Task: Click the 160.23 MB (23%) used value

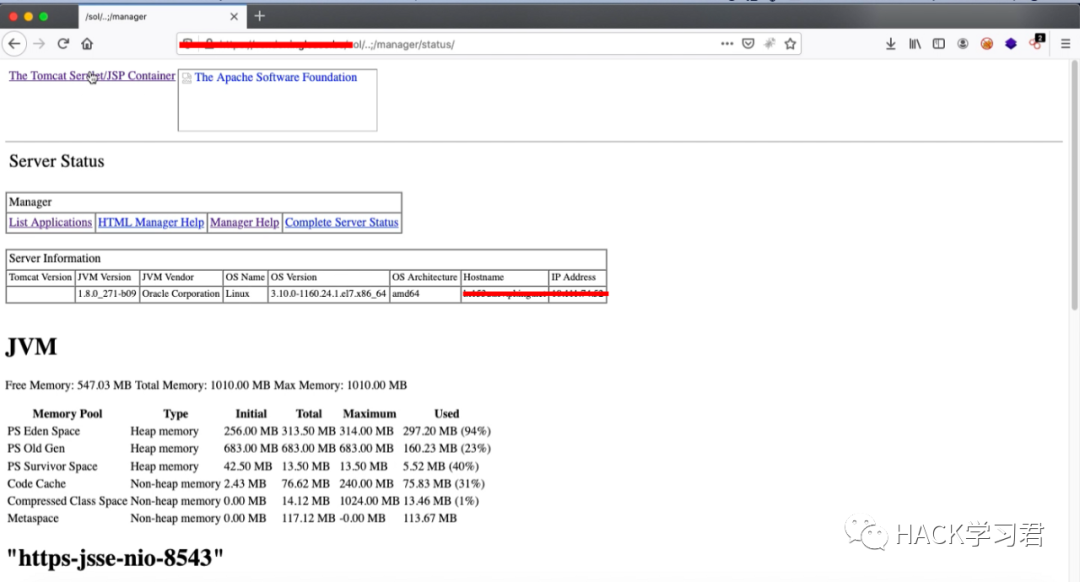Action: tap(447, 448)
